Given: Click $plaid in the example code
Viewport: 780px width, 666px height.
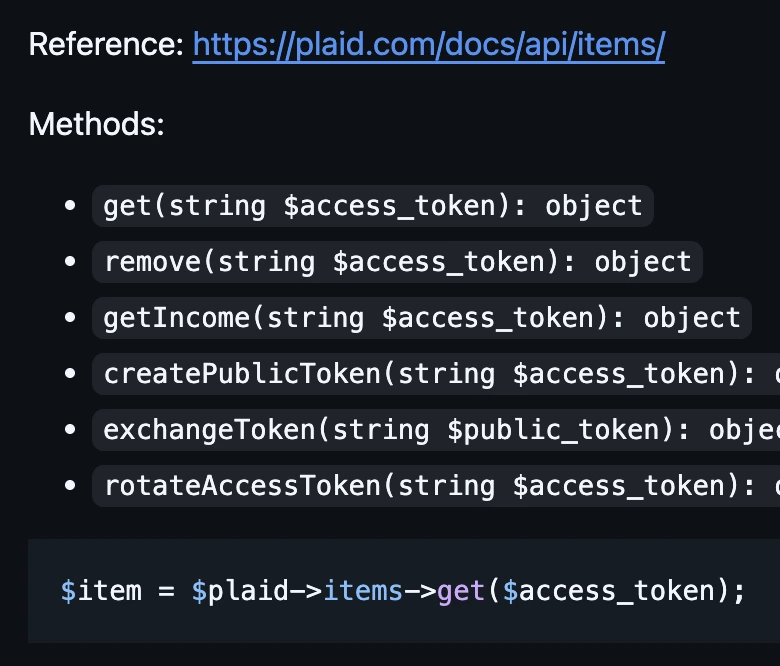Looking at the screenshot, I should point(232,591).
